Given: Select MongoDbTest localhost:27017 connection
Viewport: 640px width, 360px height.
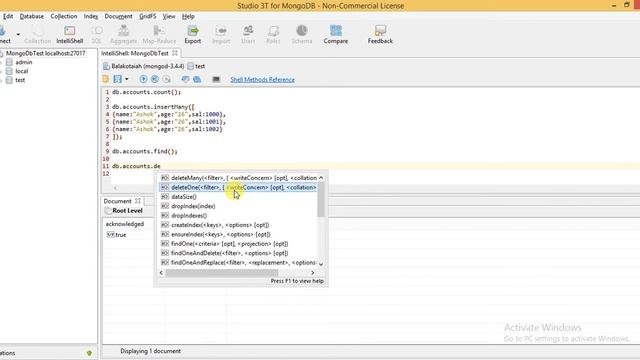Looking at the screenshot, I should [45, 53].
